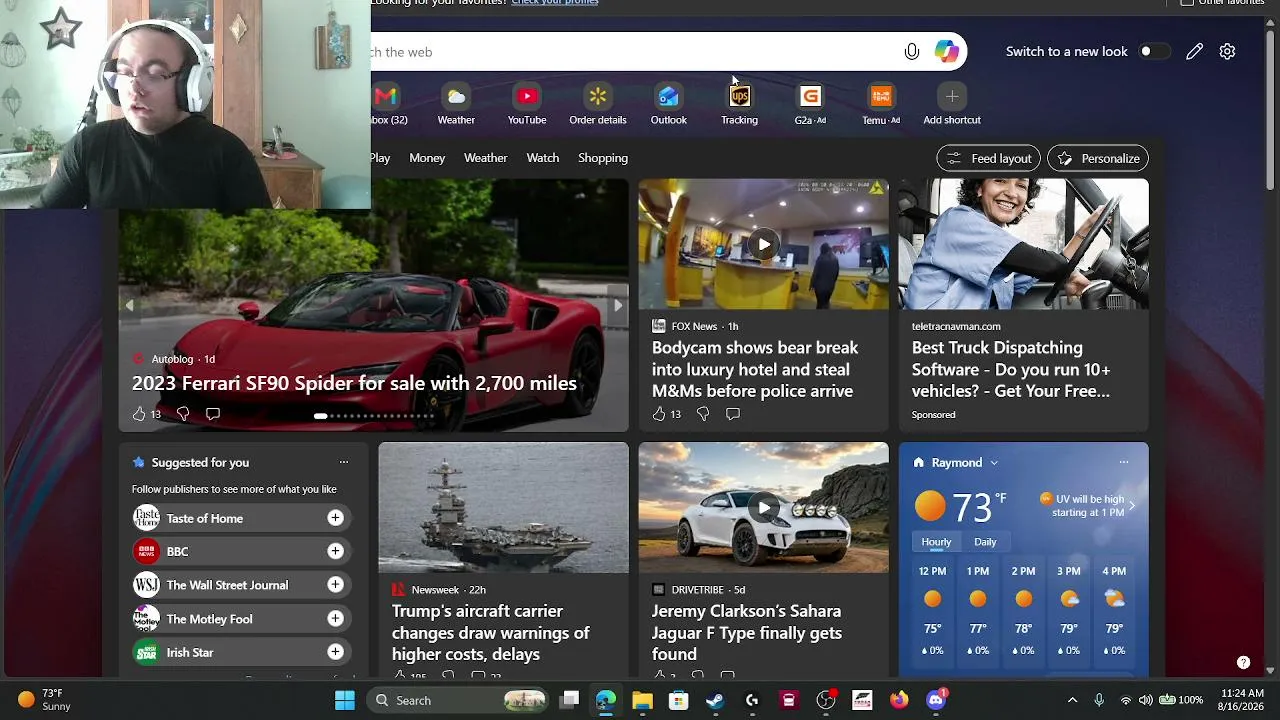Dislike the Ferrari SF90 Spider article
This screenshot has height=720, width=1280.
pos(183,414)
